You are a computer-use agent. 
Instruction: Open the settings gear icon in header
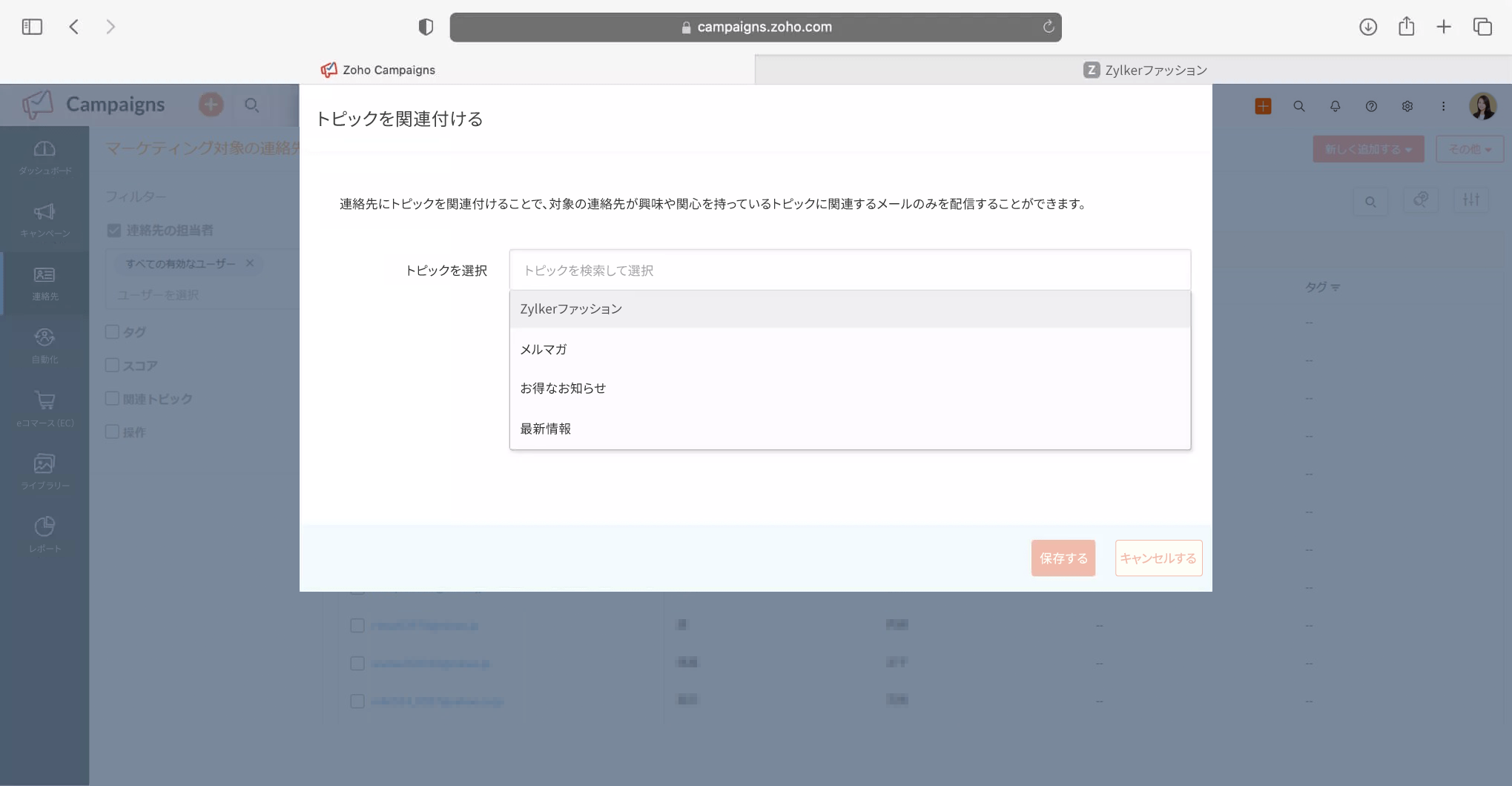1407,106
